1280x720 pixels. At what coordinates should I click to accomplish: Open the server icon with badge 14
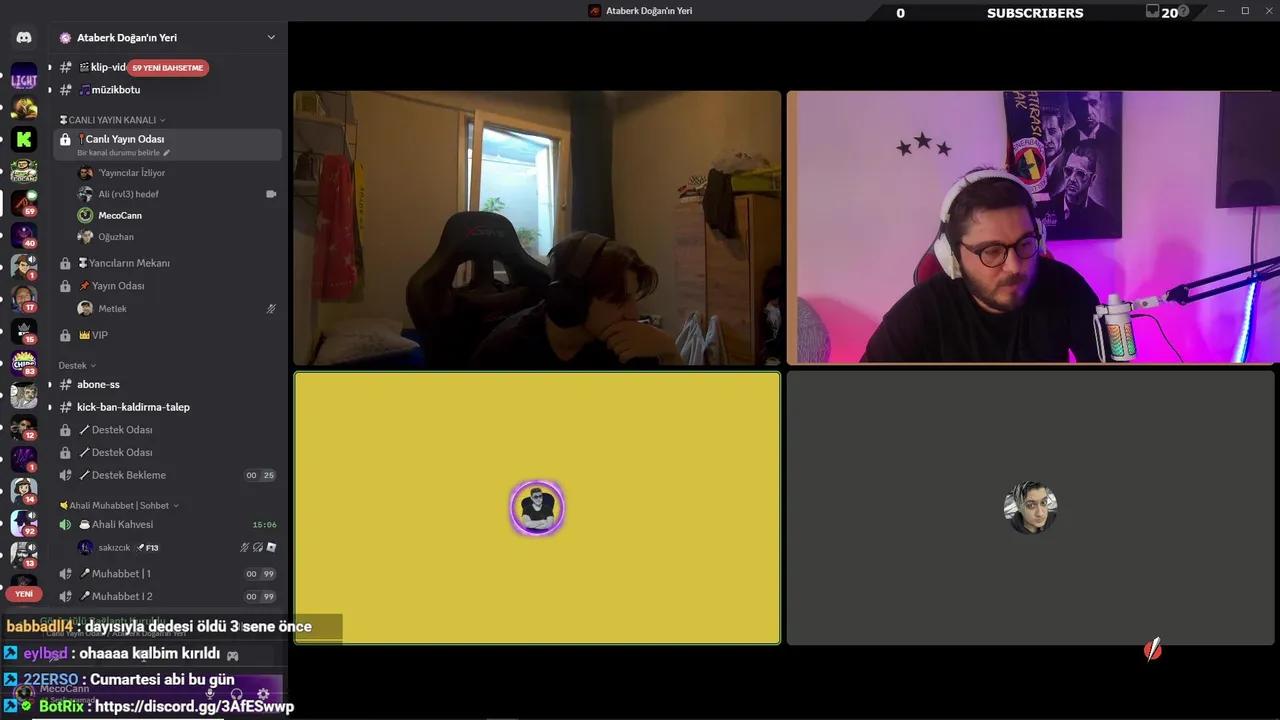(x=24, y=490)
